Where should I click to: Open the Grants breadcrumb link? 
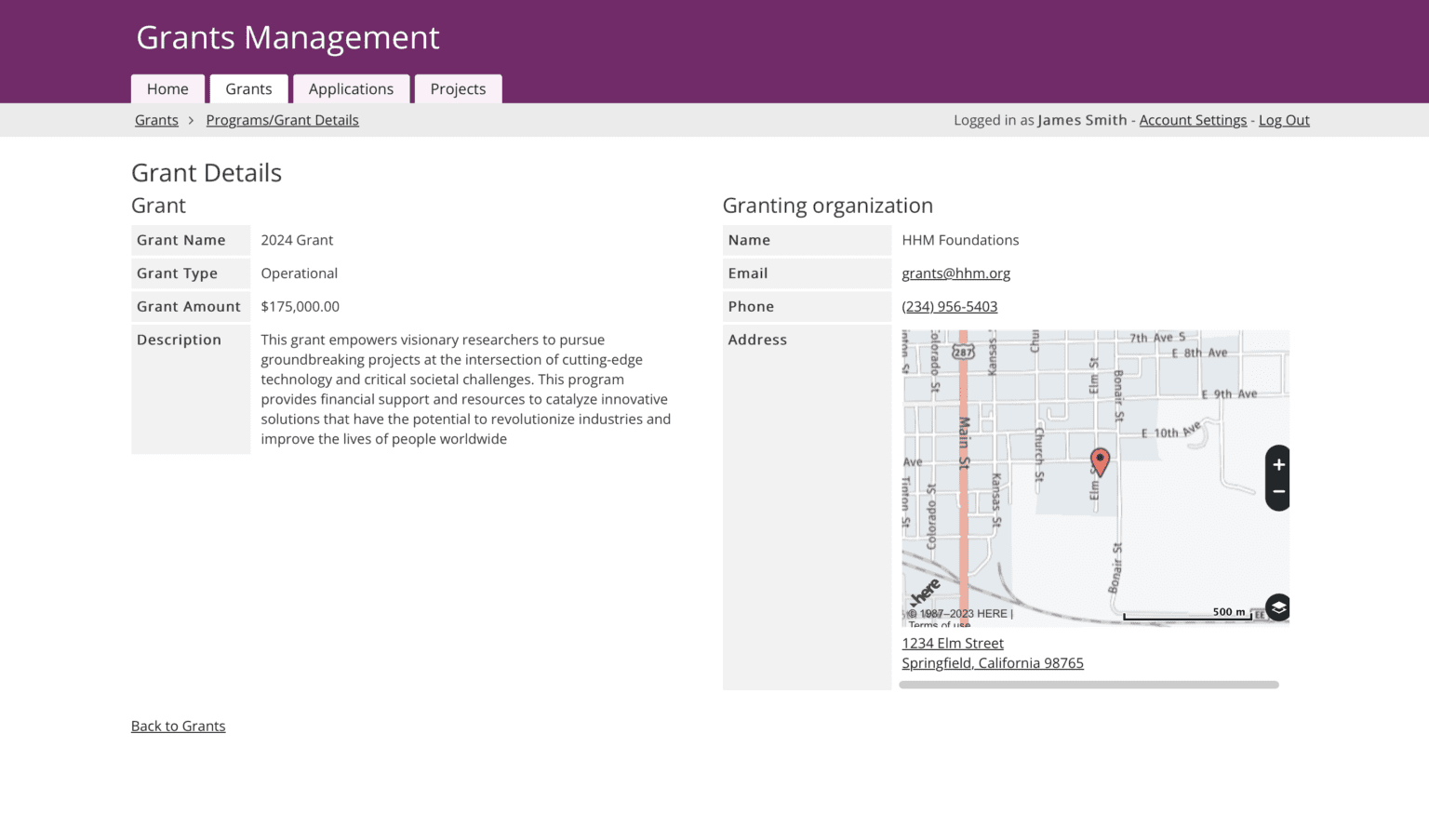tap(156, 120)
